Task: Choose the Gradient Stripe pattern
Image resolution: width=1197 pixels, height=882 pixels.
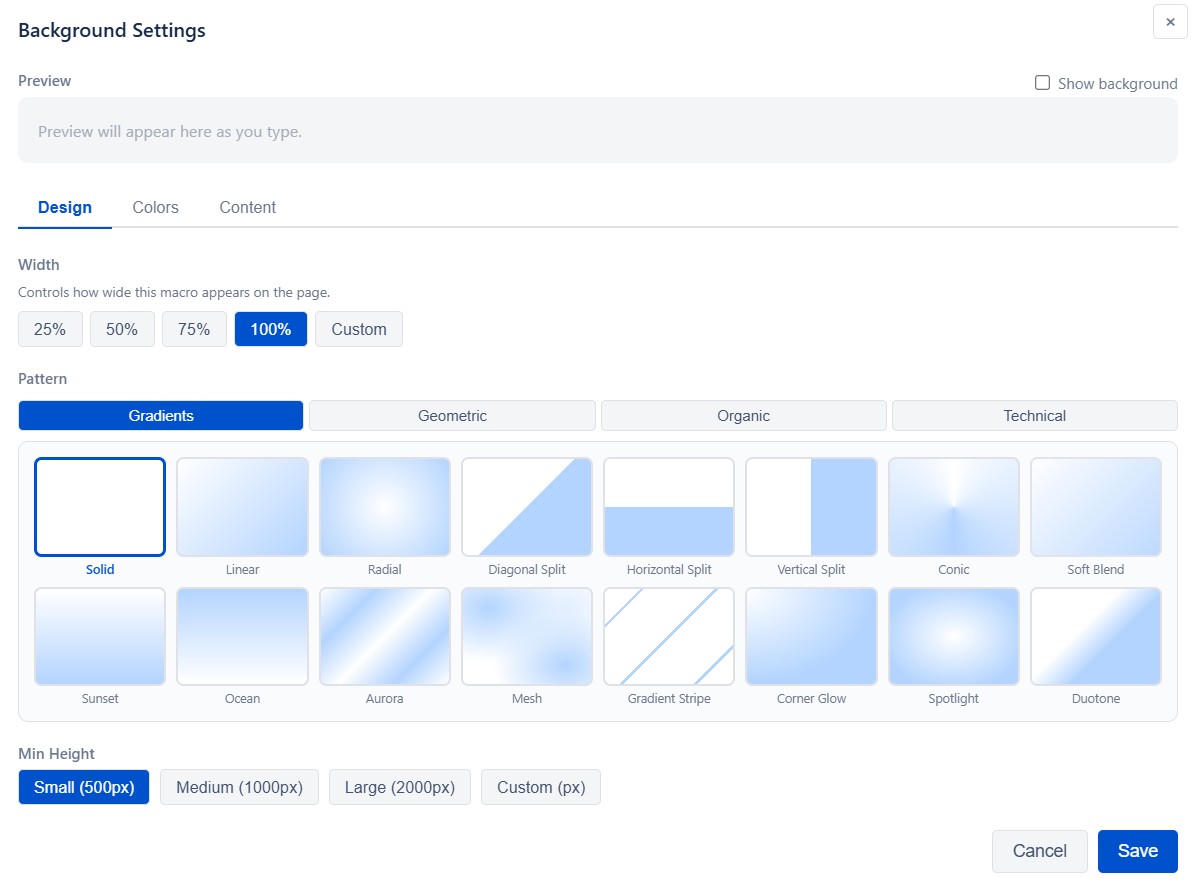Action: click(668, 636)
